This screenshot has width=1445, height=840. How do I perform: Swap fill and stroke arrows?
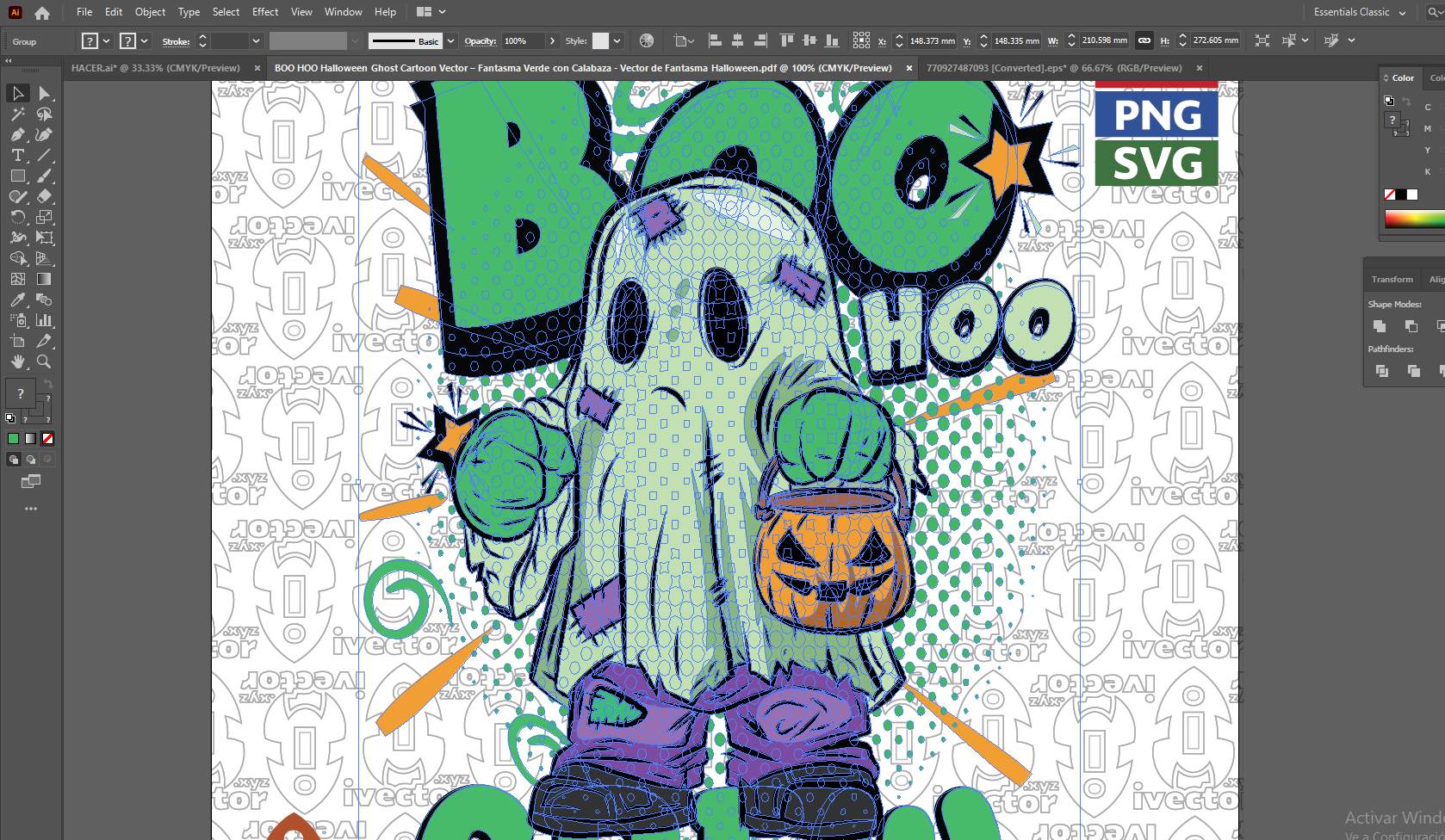point(48,383)
